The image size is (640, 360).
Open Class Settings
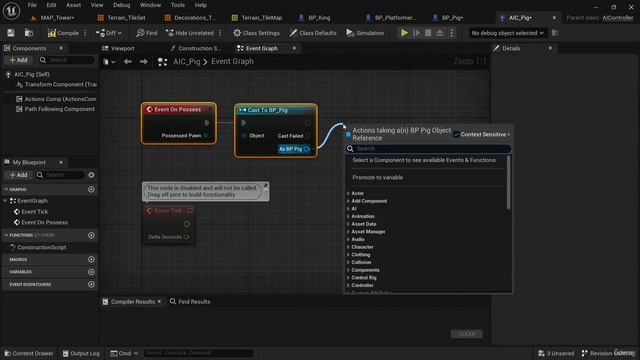pyautogui.click(x=256, y=33)
